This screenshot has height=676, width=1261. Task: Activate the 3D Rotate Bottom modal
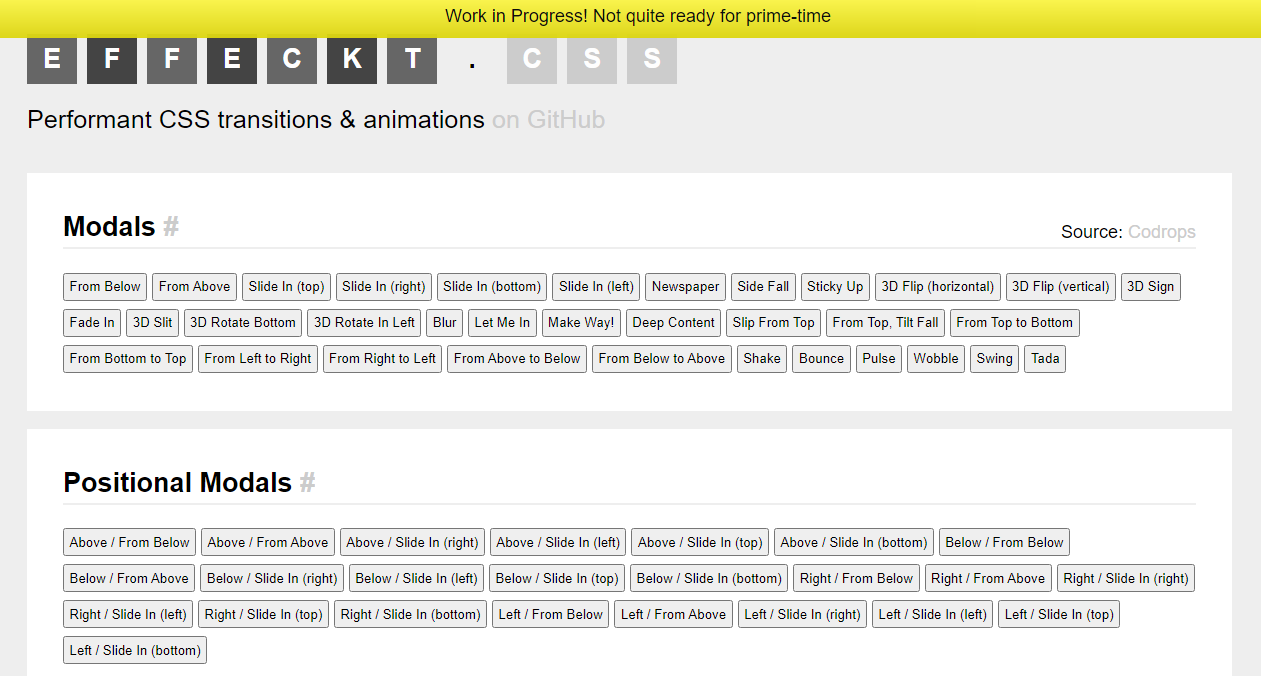pos(242,322)
